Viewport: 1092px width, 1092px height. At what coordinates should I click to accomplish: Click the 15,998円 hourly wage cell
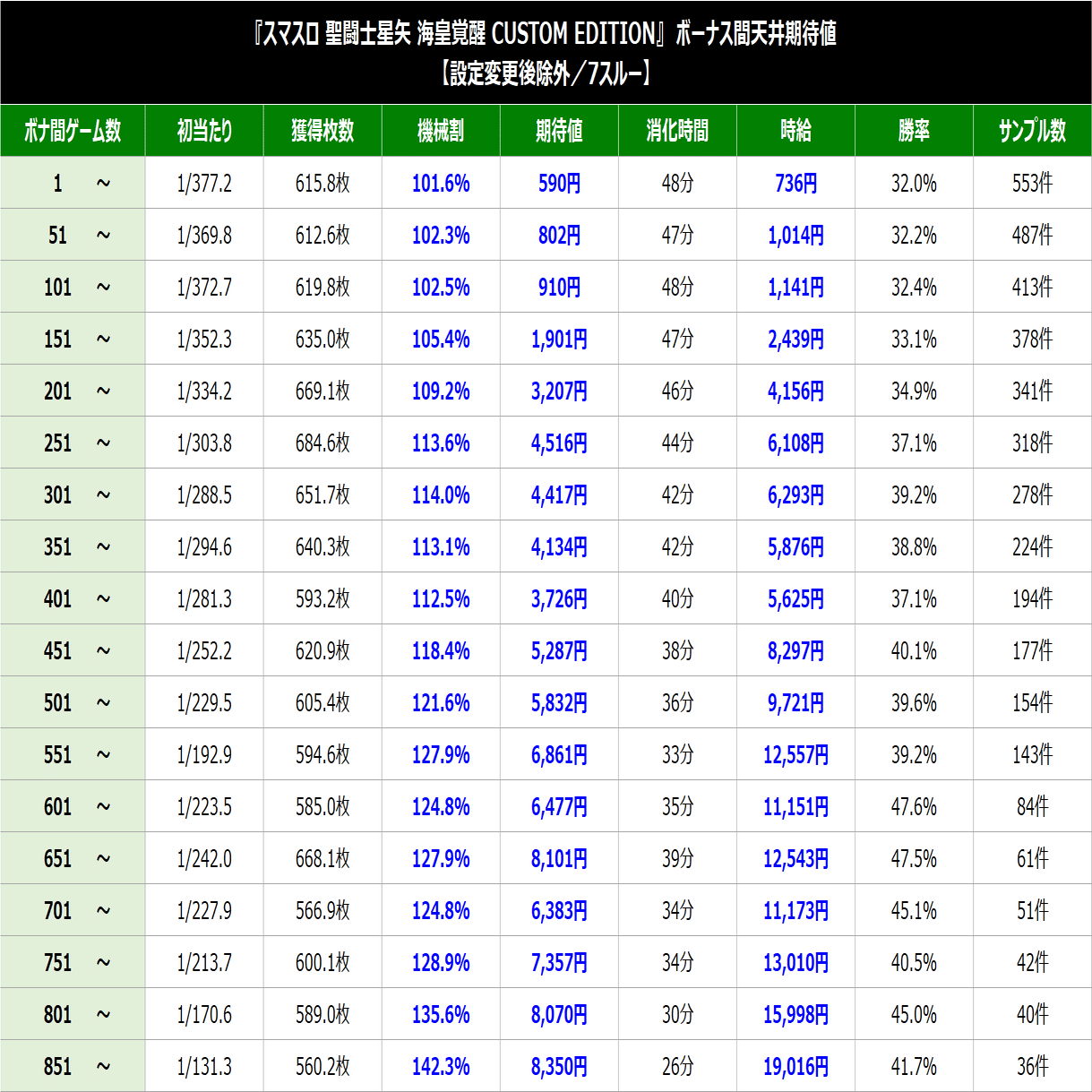coord(795,1014)
